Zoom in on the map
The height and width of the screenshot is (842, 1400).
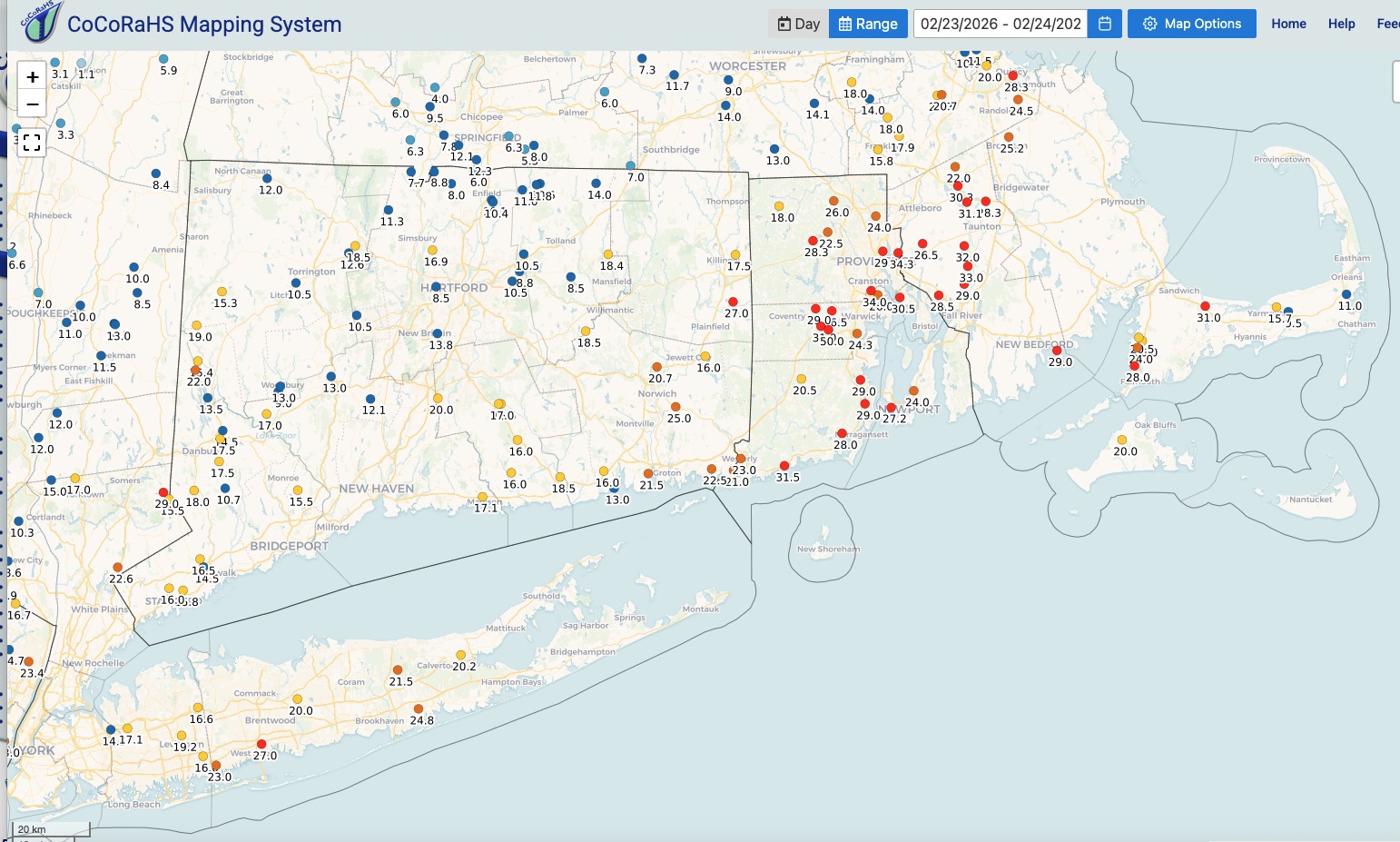32,77
